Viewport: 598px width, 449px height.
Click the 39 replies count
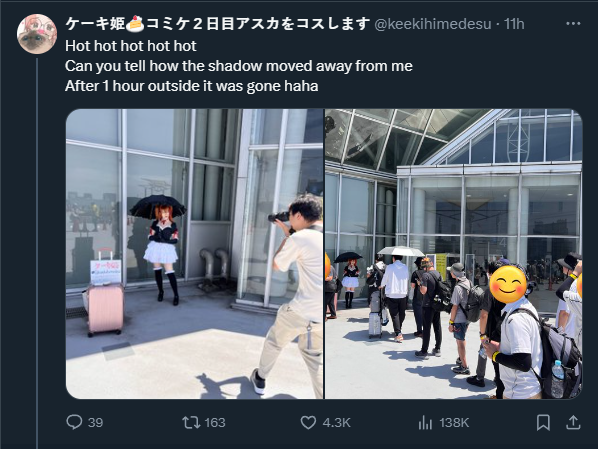pos(95,423)
